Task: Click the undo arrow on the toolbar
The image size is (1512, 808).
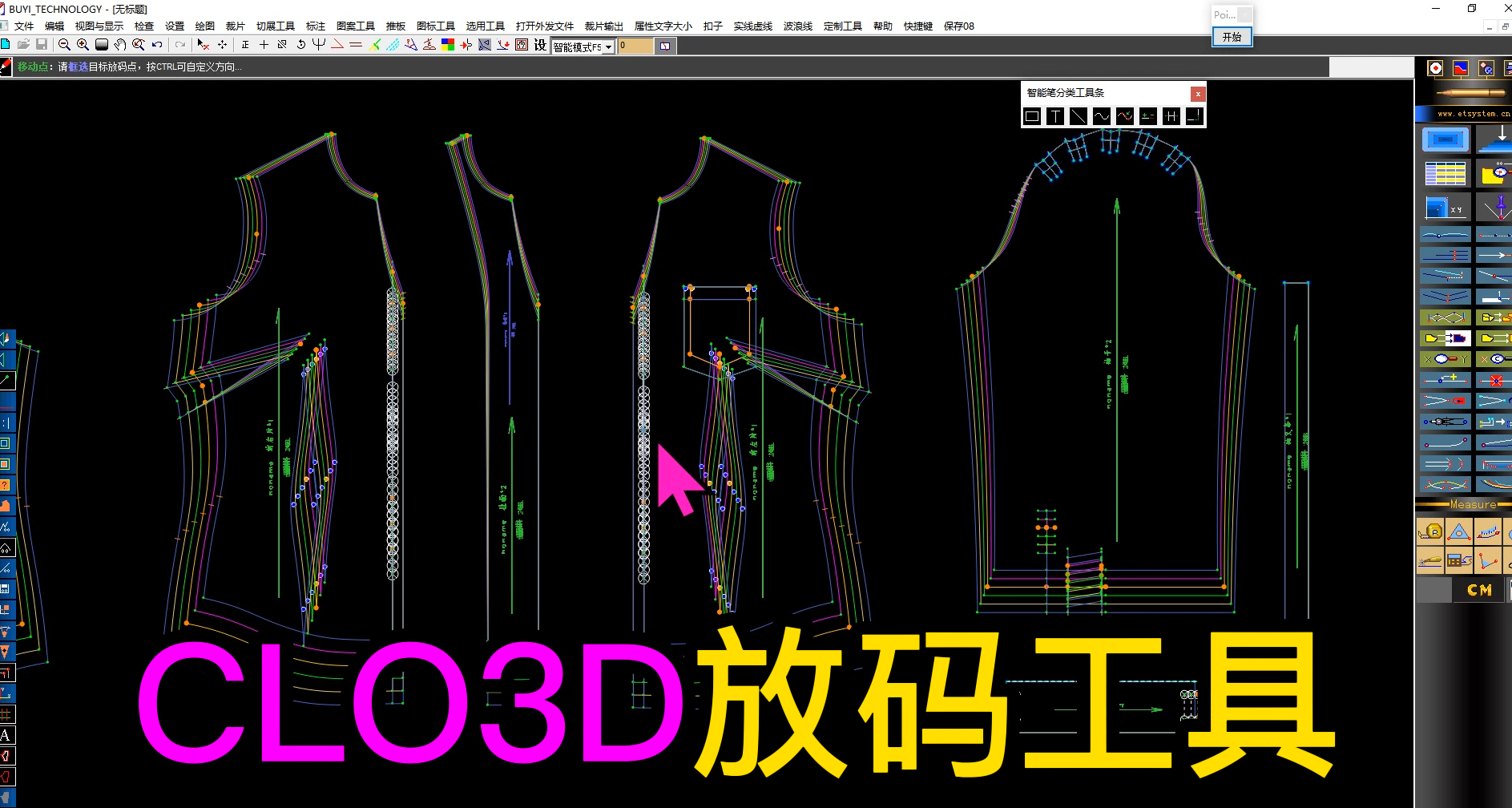Action: click(x=156, y=46)
